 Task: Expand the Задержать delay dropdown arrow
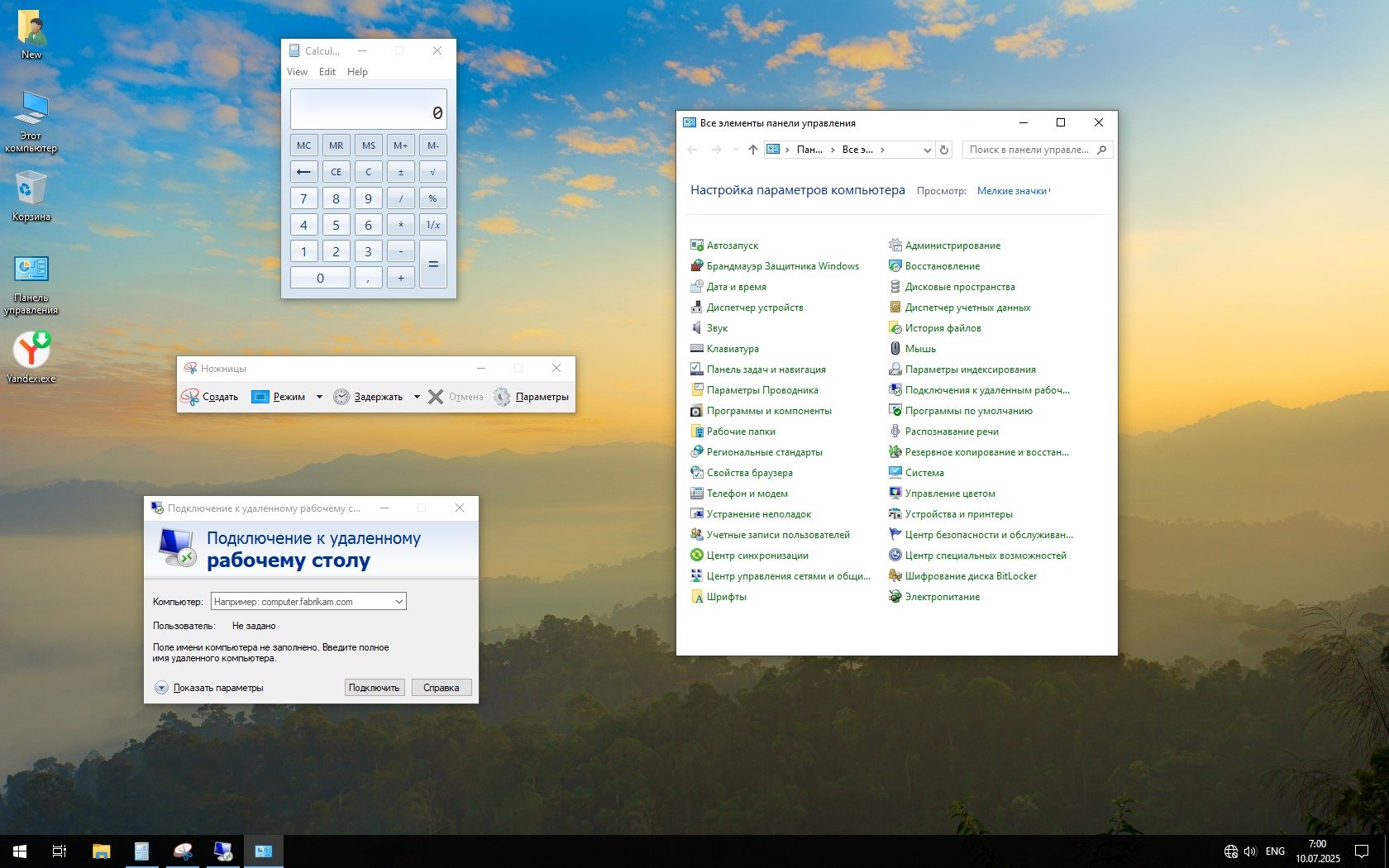tap(417, 397)
